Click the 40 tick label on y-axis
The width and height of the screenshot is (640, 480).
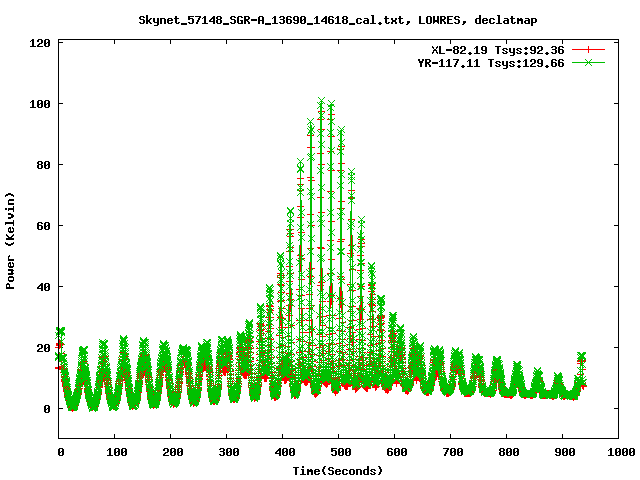coord(43,287)
